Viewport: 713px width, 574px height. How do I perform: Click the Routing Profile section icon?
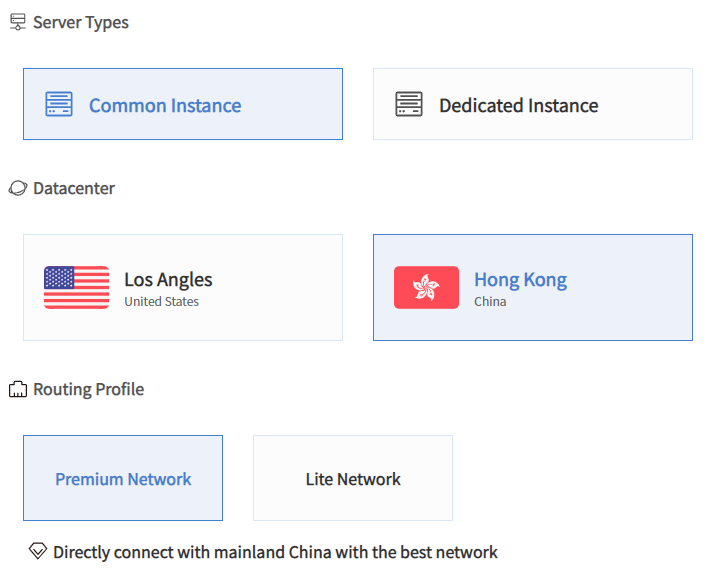[17, 389]
